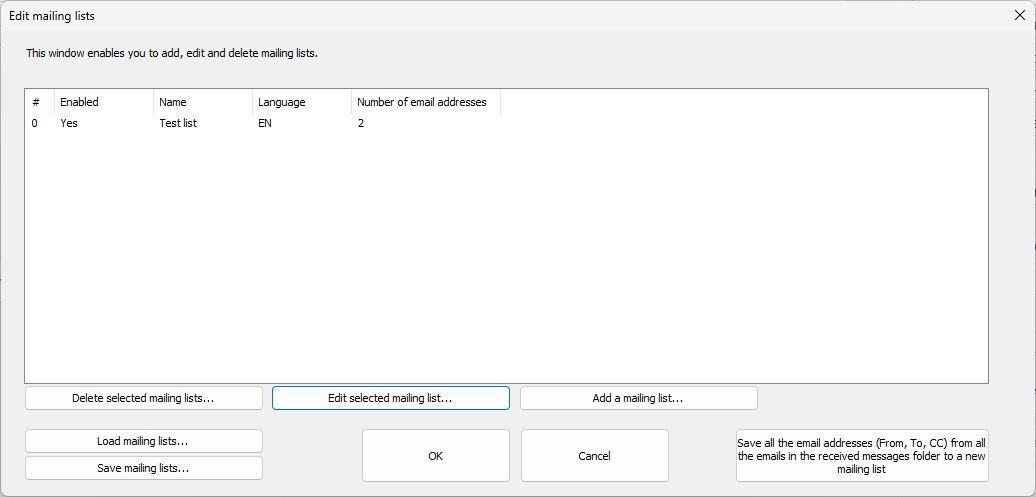This screenshot has width=1036, height=497.
Task: Load mailing lists from file
Action: 143,441
